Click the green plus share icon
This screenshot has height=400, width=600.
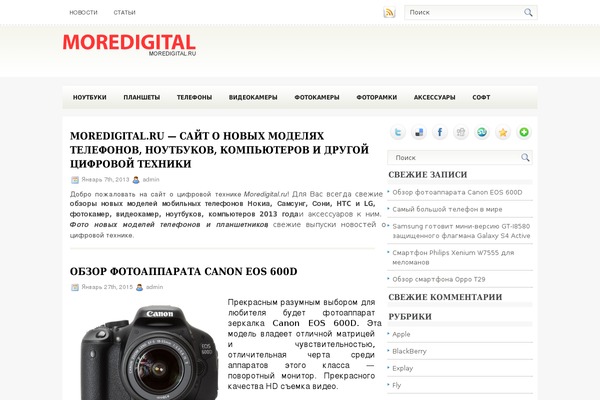524,132
